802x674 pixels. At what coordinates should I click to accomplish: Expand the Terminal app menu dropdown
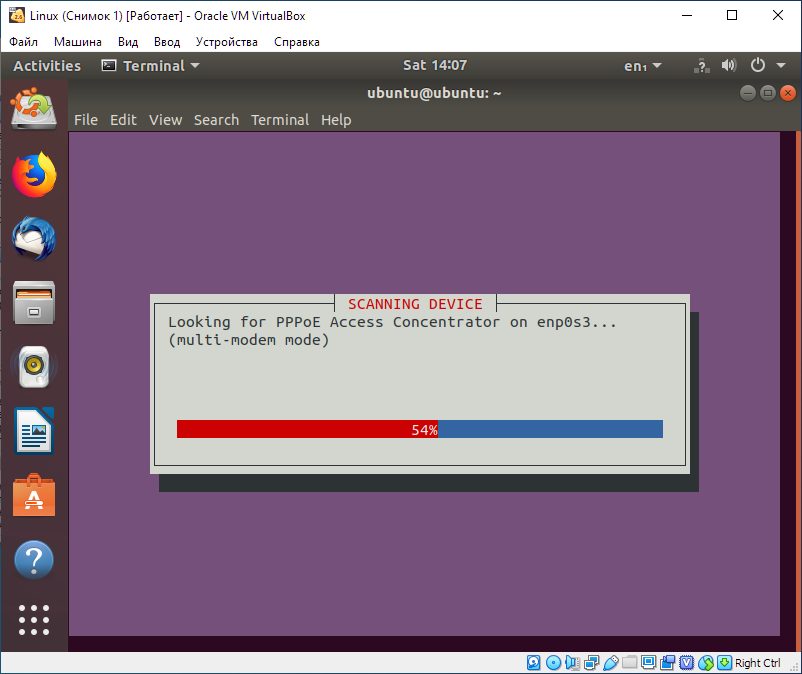(151, 66)
